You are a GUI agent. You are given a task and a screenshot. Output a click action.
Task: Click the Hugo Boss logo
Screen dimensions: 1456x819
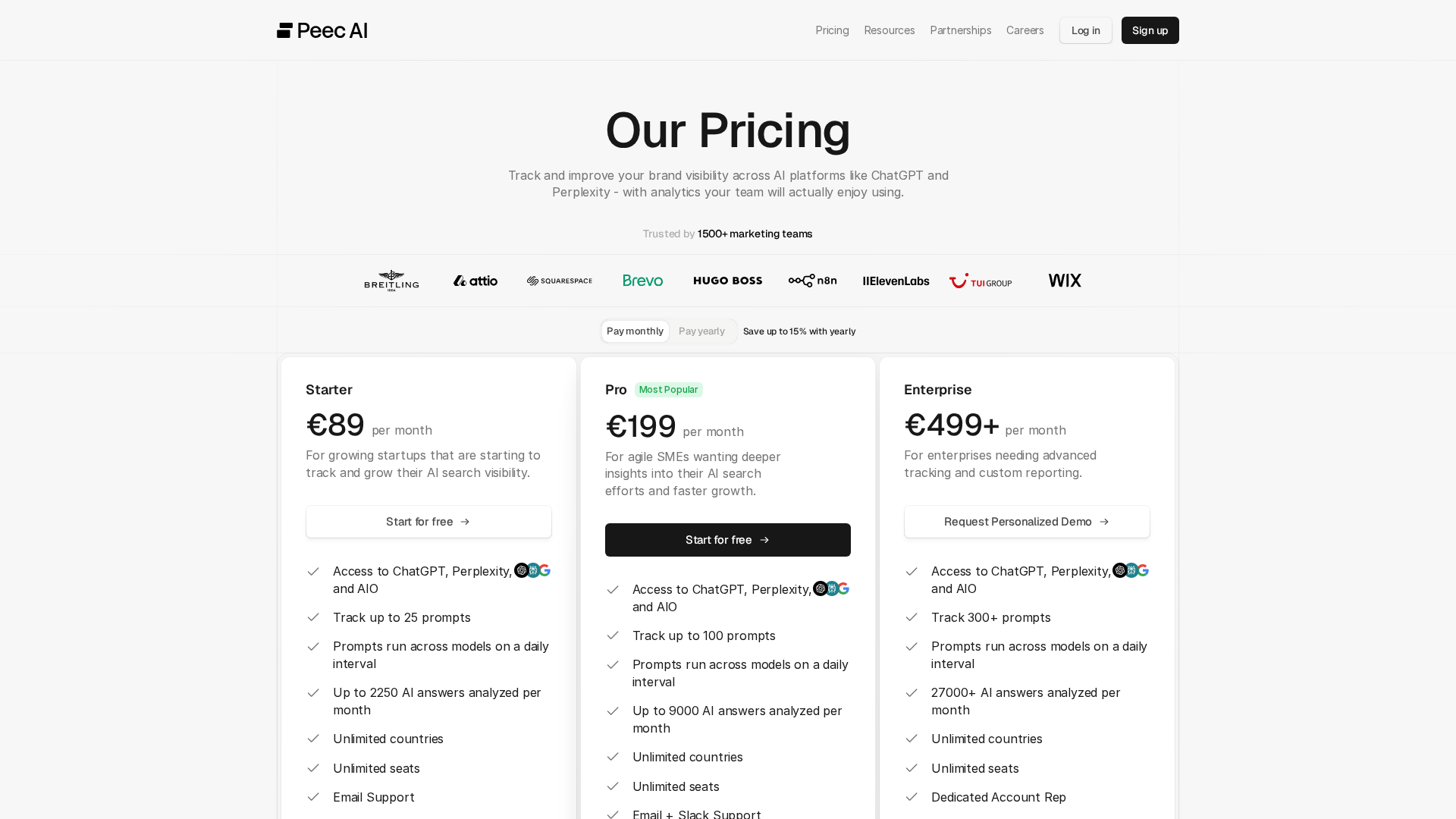click(727, 281)
